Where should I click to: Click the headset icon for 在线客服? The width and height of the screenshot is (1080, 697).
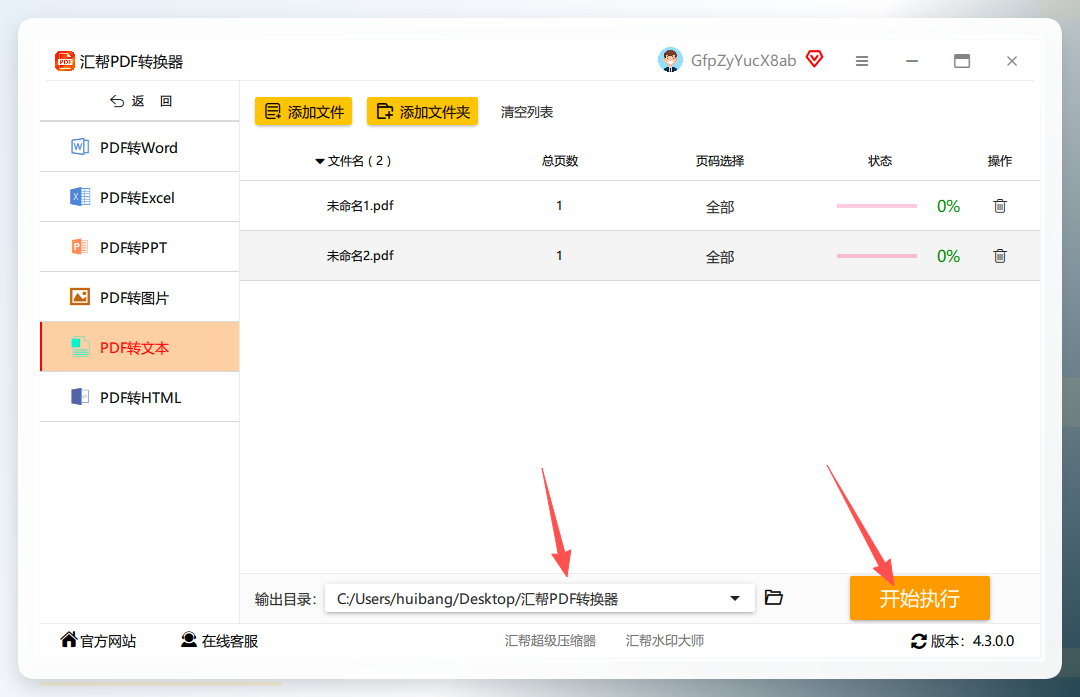coord(189,640)
